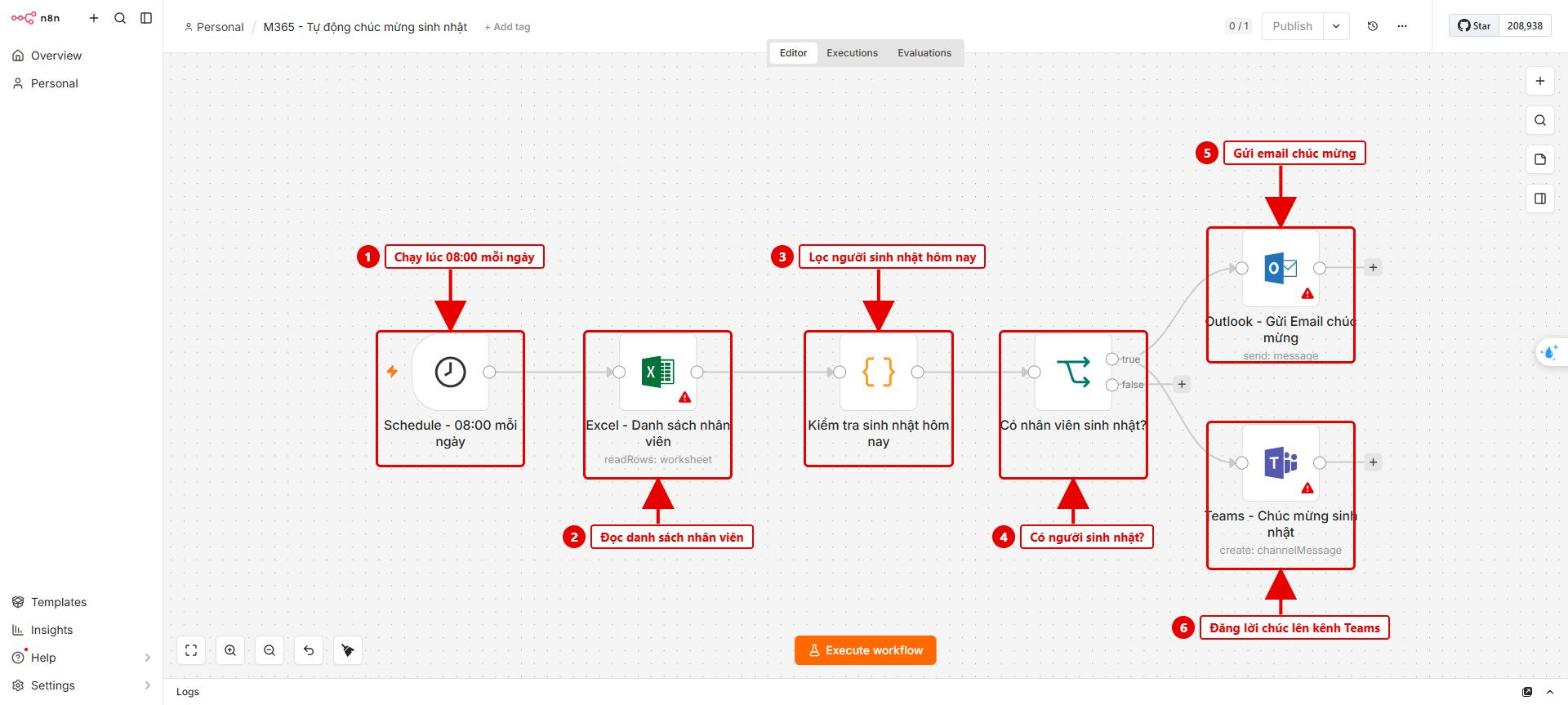
Task: Select the Microsoft Teams node icon
Action: pyautogui.click(x=1281, y=463)
